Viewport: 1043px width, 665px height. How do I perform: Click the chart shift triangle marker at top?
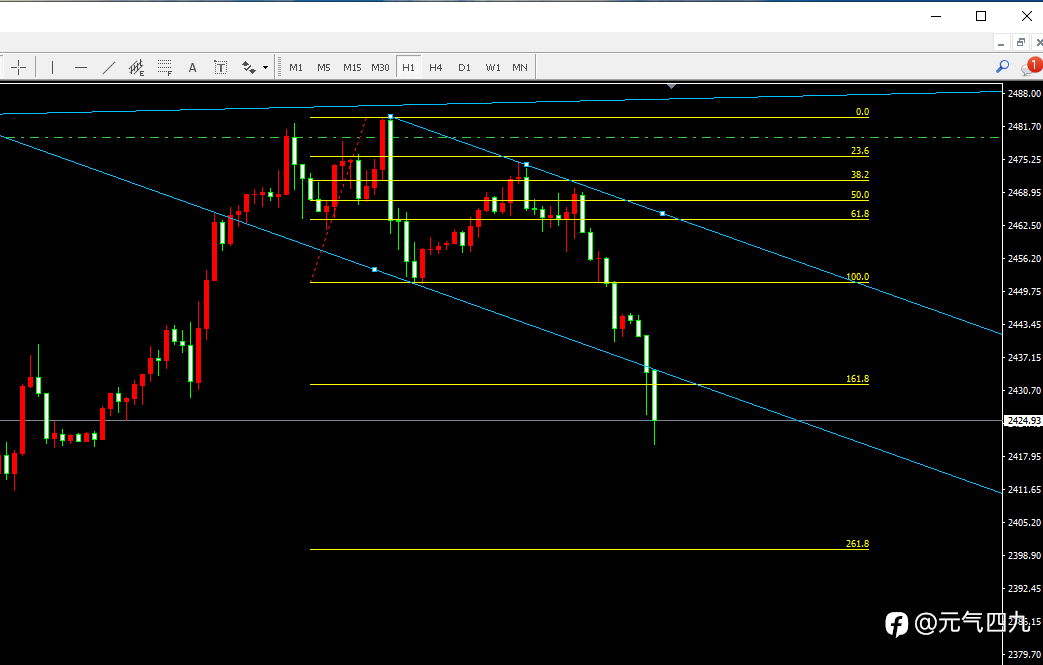(x=672, y=86)
